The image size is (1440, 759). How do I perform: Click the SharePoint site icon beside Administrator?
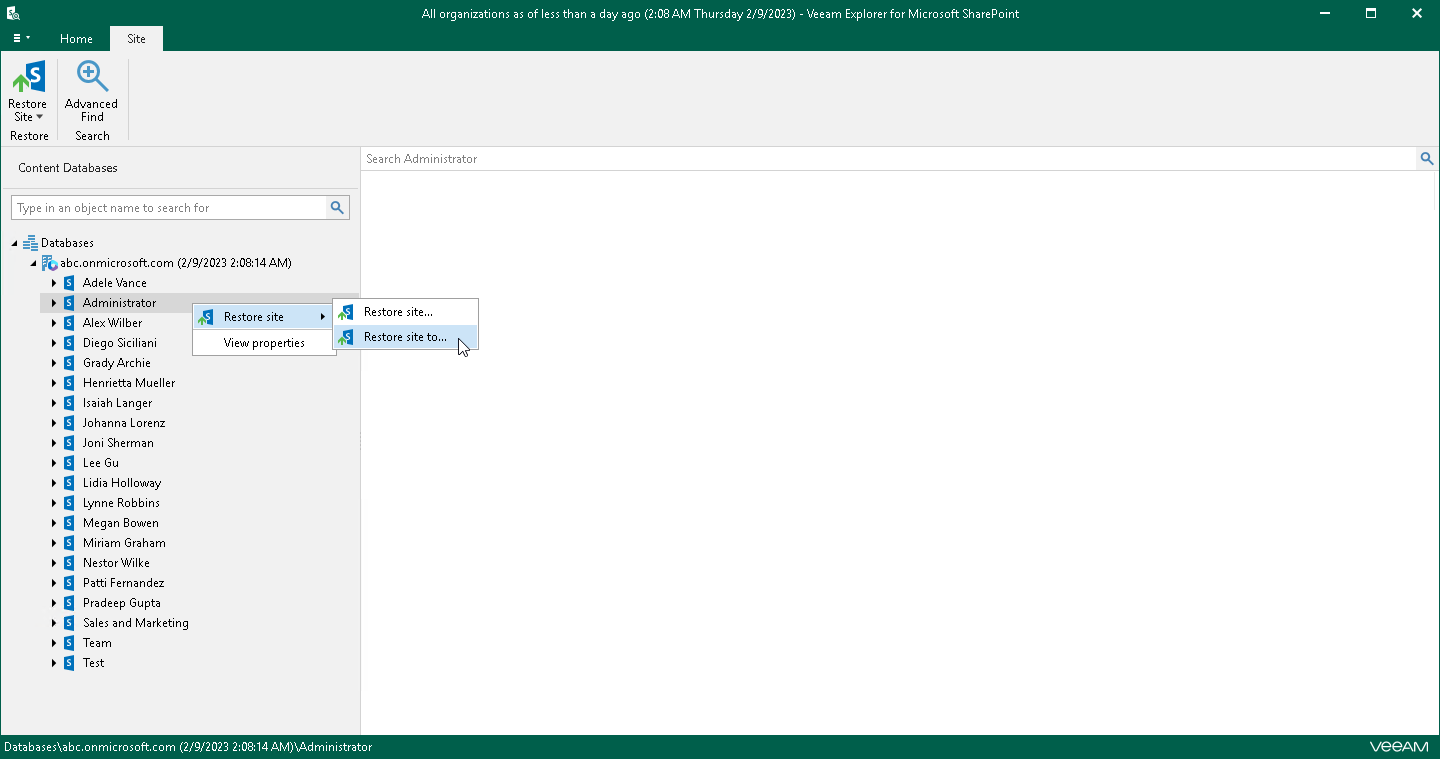pyautogui.click(x=68, y=302)
